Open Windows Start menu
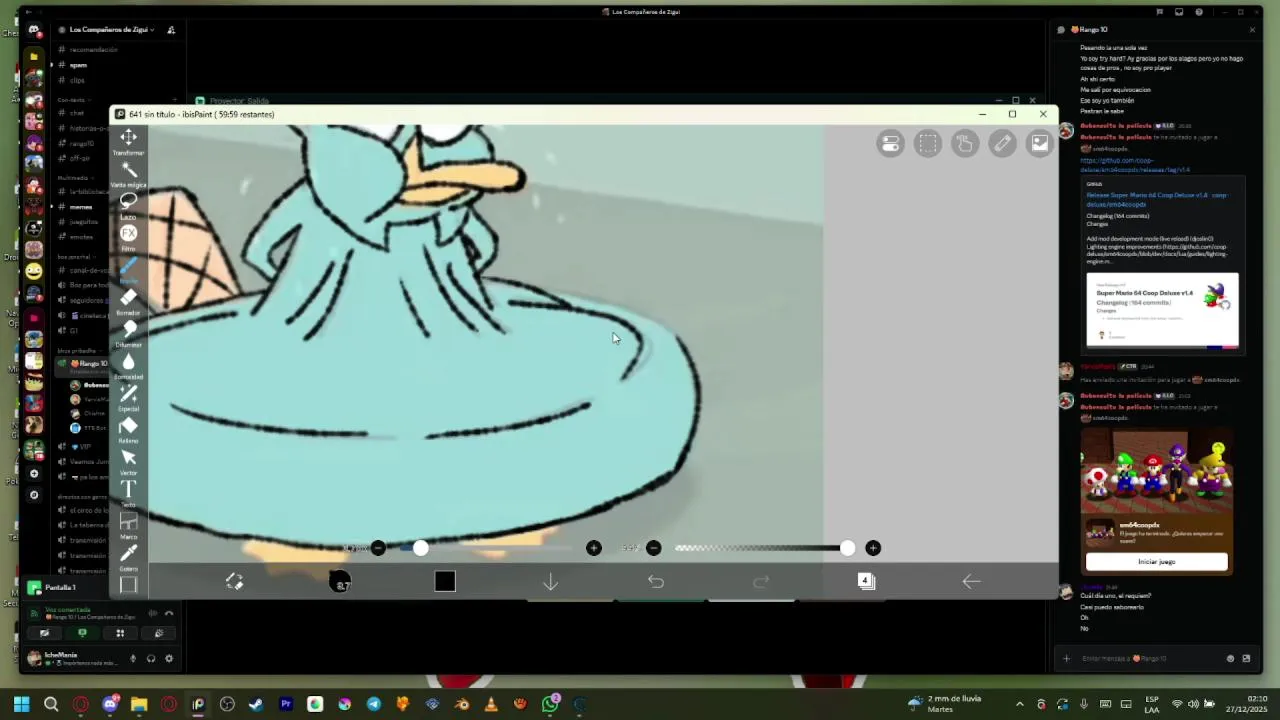The image size is (1280, 720). pos(21,704)
